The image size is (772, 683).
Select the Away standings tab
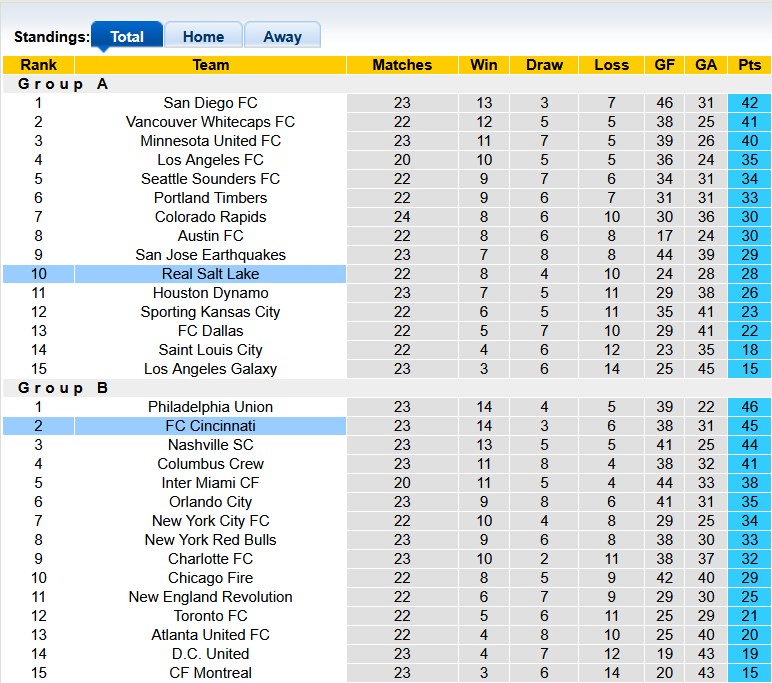coord(282,37)
